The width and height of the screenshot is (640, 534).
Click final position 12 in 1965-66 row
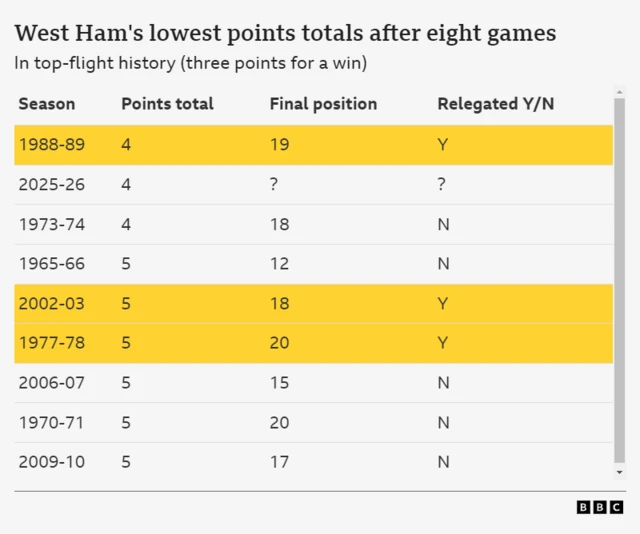pyautogui.click(x=279, y=264)
